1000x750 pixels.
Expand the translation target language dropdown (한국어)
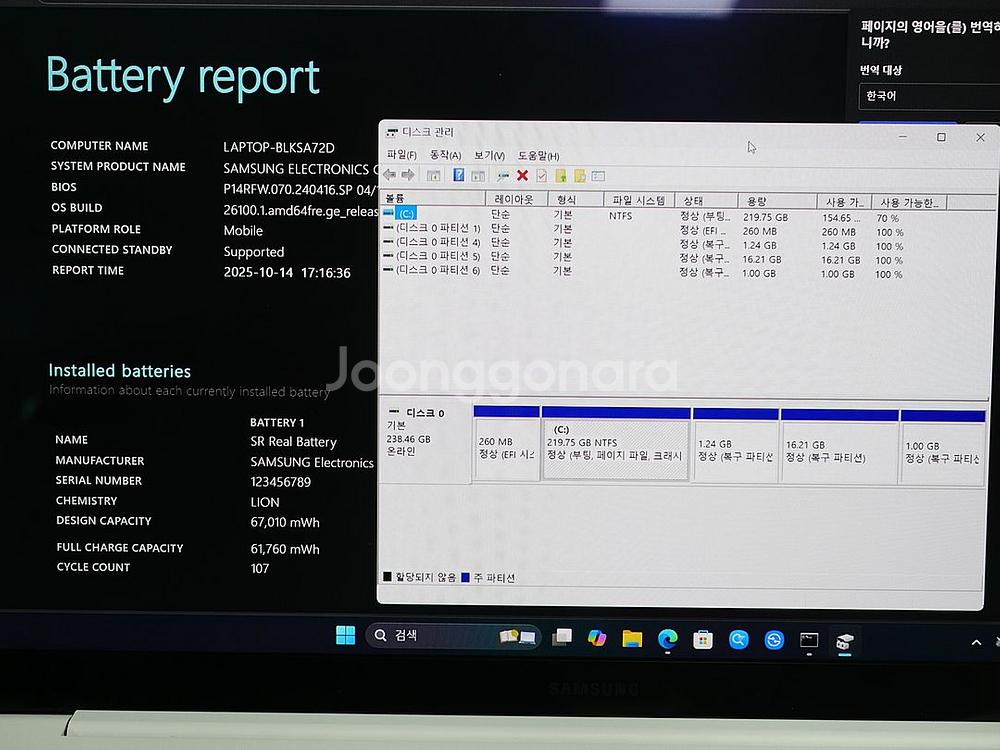(x=928, y=96)
